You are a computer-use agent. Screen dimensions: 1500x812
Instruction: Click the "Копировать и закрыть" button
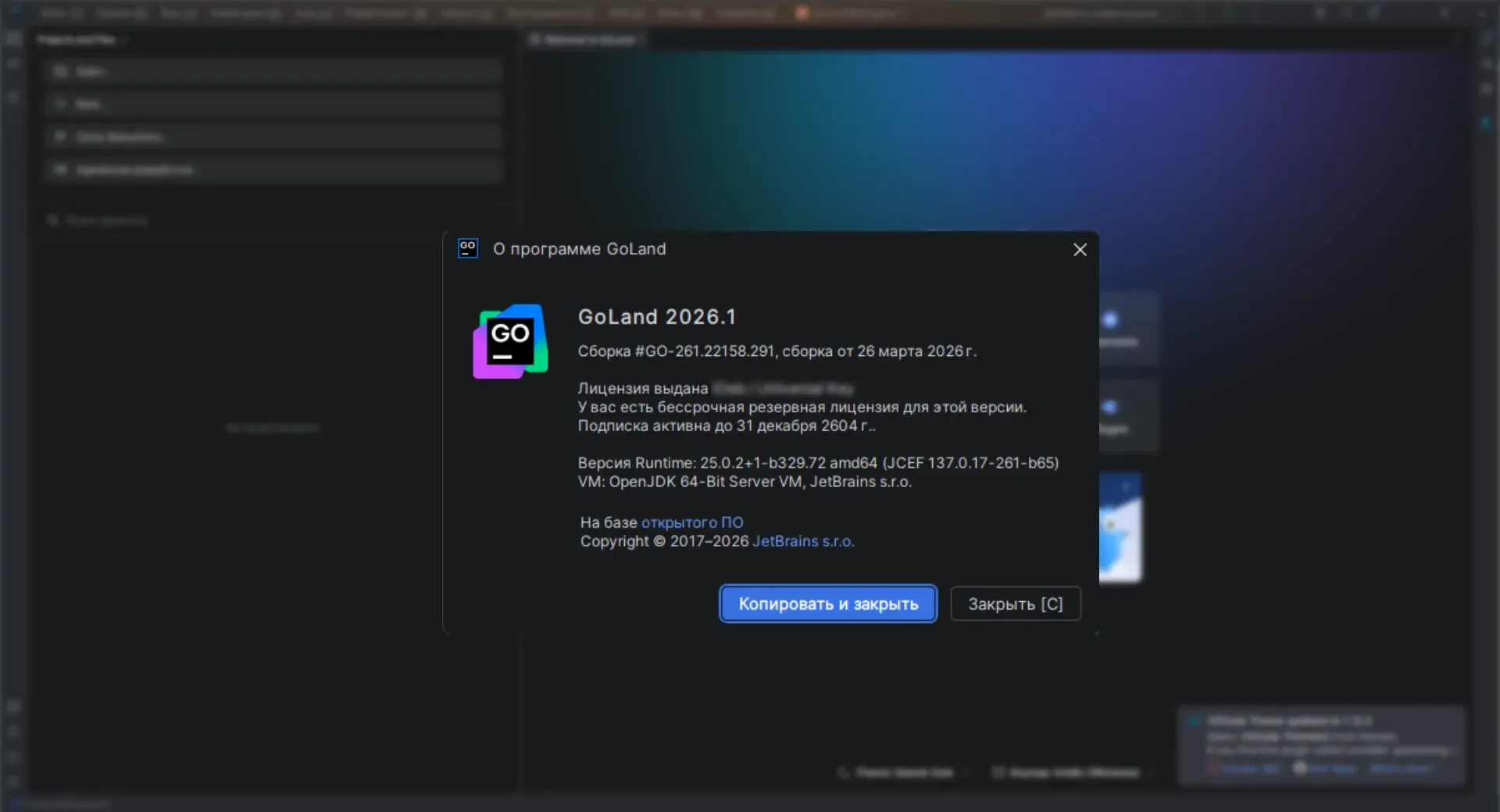pyautogui.click(x=827, y=604)
